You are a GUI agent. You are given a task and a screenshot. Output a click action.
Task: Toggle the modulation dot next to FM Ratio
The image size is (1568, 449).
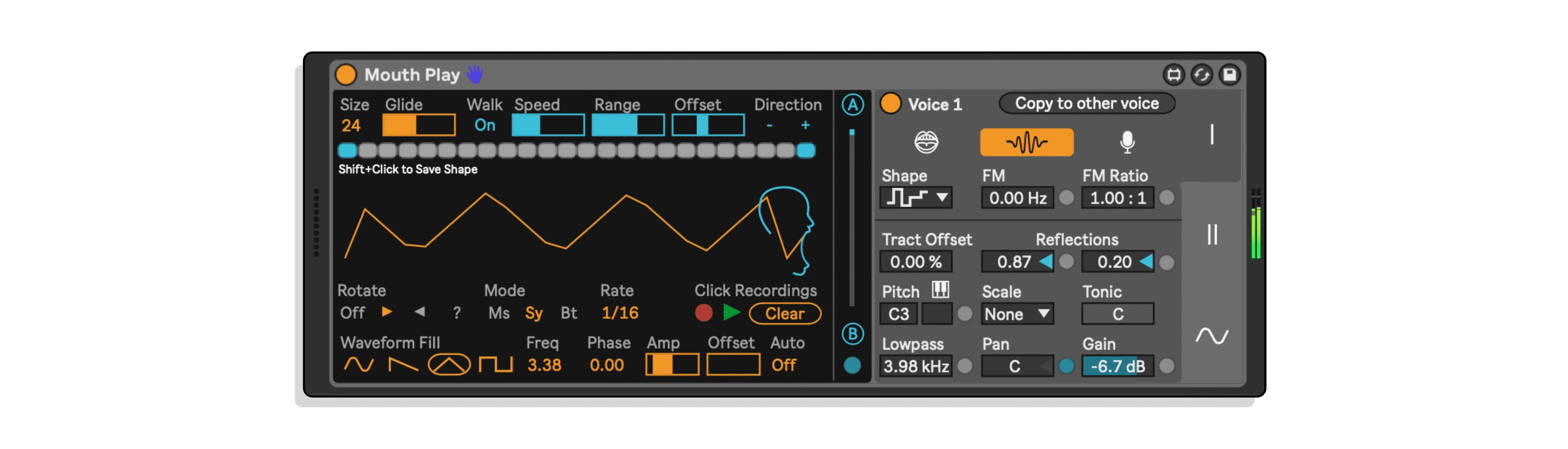point(1166,198)
